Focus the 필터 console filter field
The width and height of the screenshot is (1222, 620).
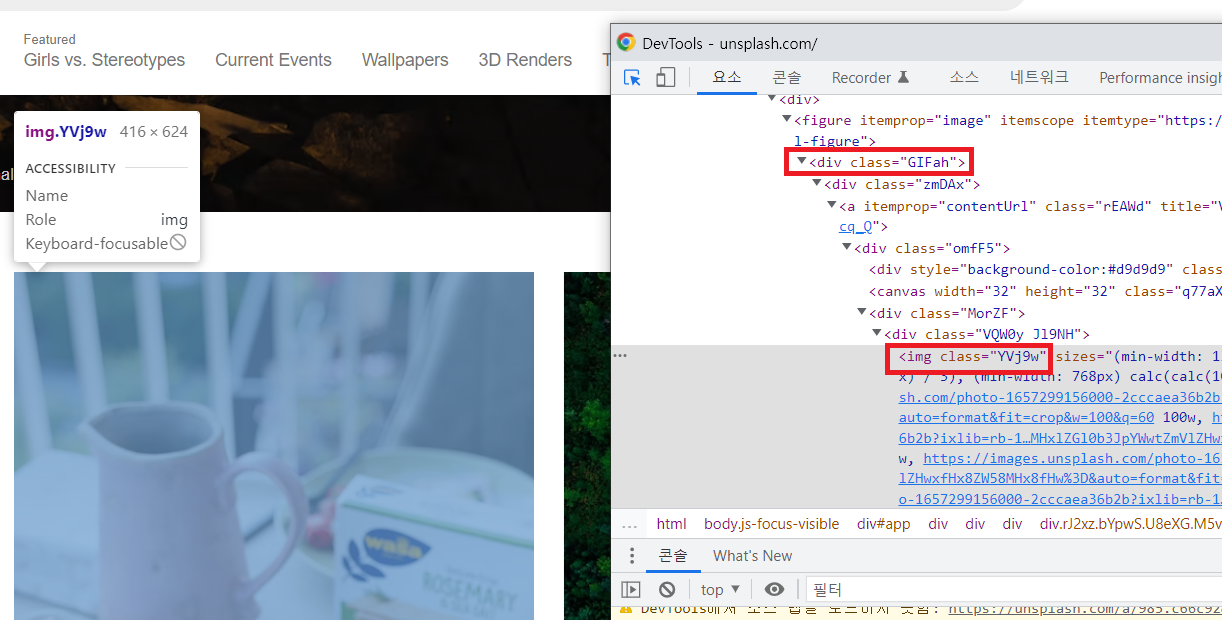pos(1015,590)
